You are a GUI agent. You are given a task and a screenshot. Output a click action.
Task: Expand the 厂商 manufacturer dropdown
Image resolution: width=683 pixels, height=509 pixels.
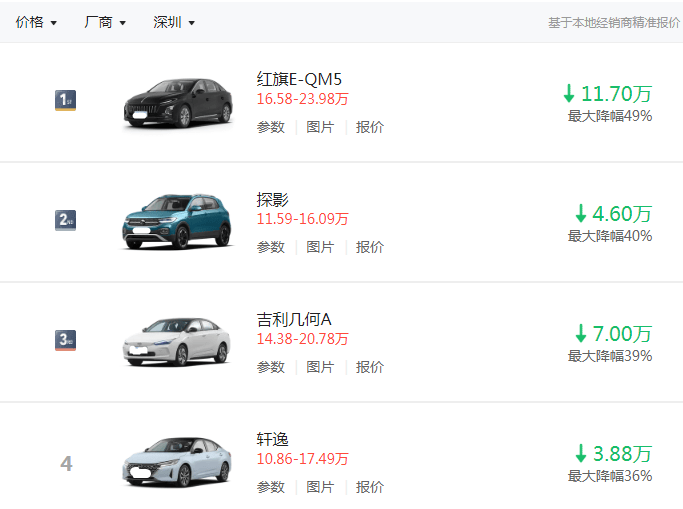pyautogui.click(x=105, y=22)
